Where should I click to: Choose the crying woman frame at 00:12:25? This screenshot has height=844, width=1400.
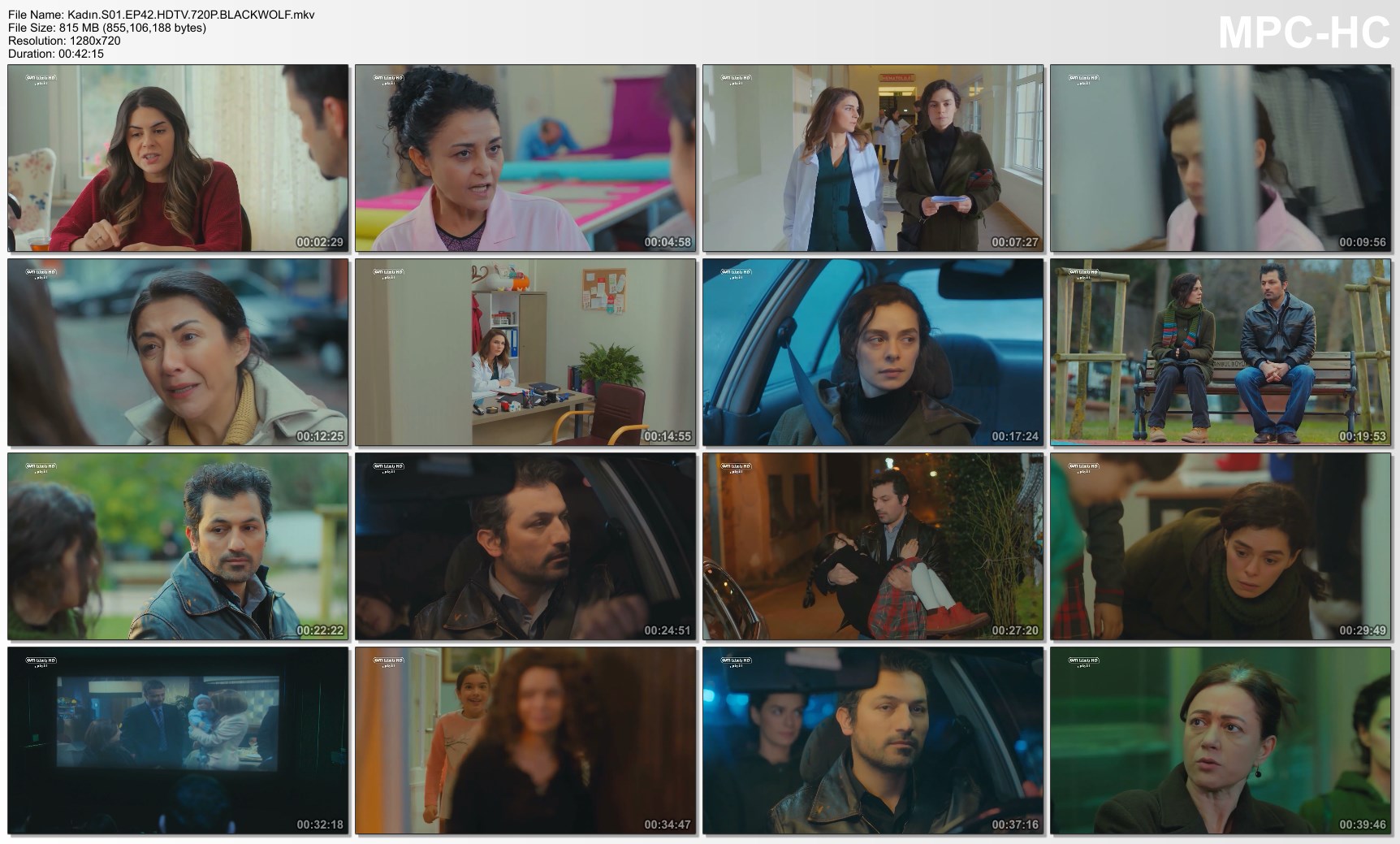click(x=178, y=353)
